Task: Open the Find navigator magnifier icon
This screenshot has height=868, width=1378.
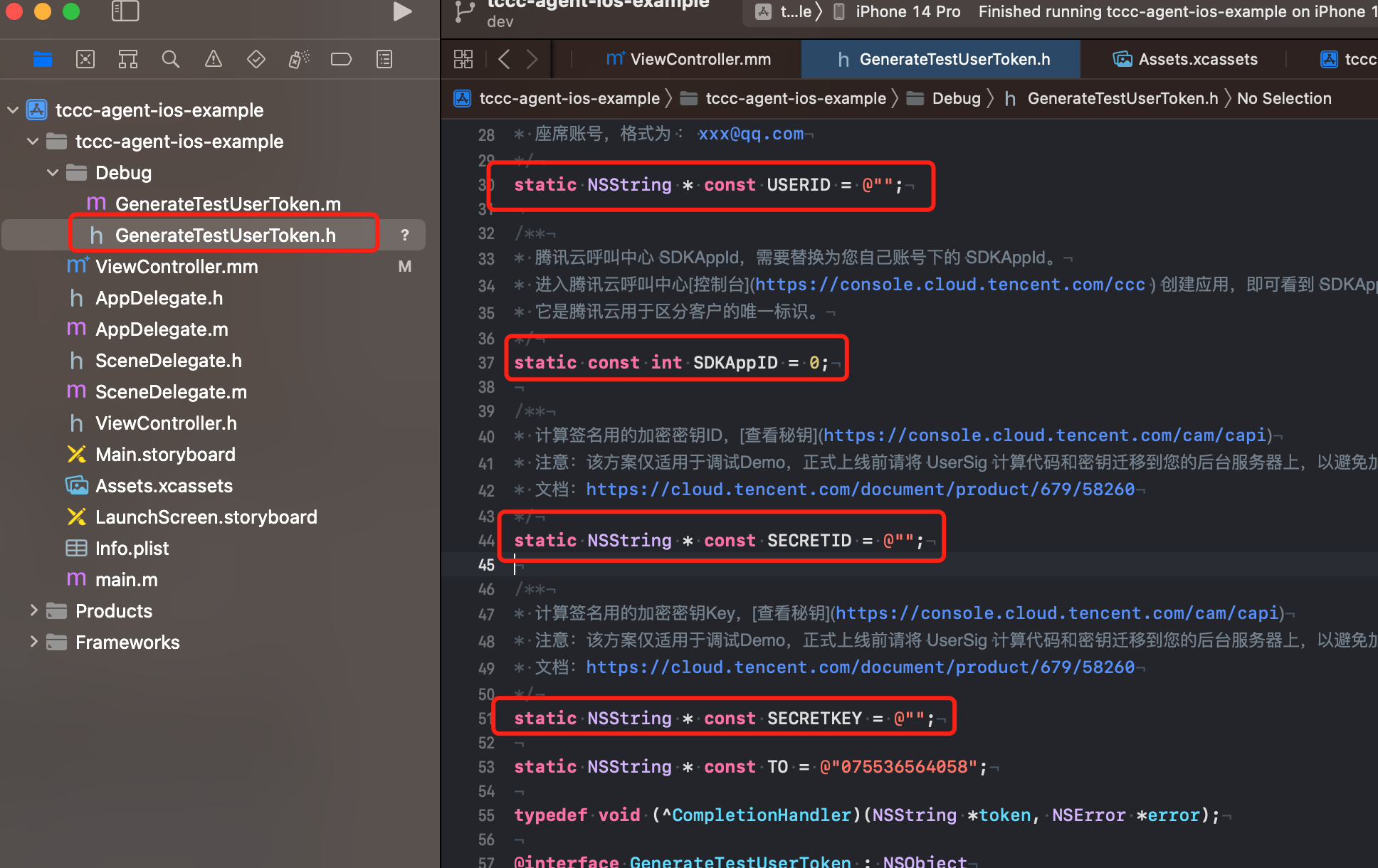Action: pos(171,60)
